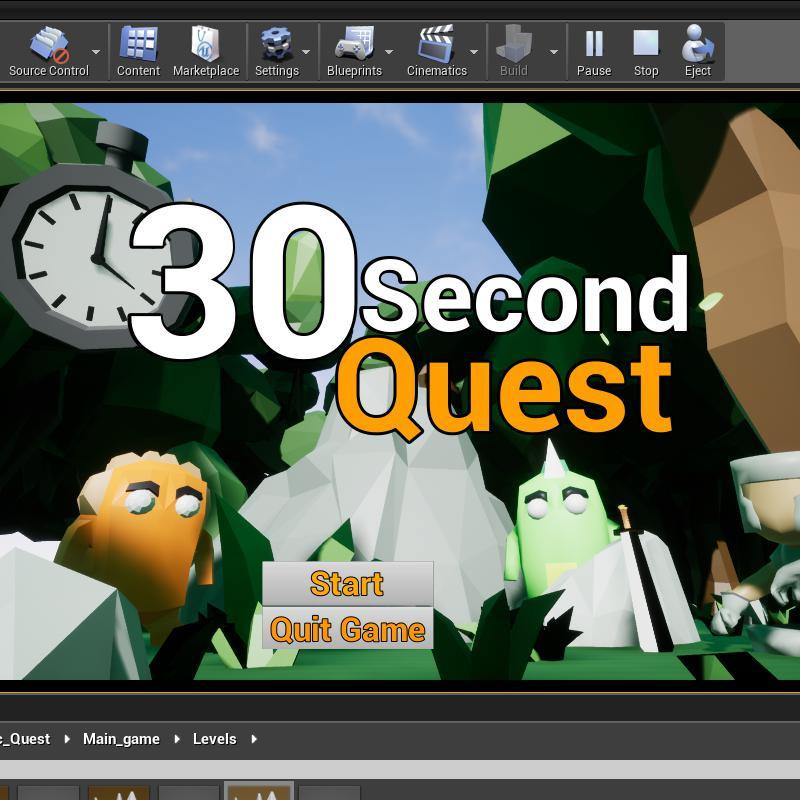Viewport: 800px width, 800px height.
Task: Click the grayed-out Build icon
Action: [514, 42]
